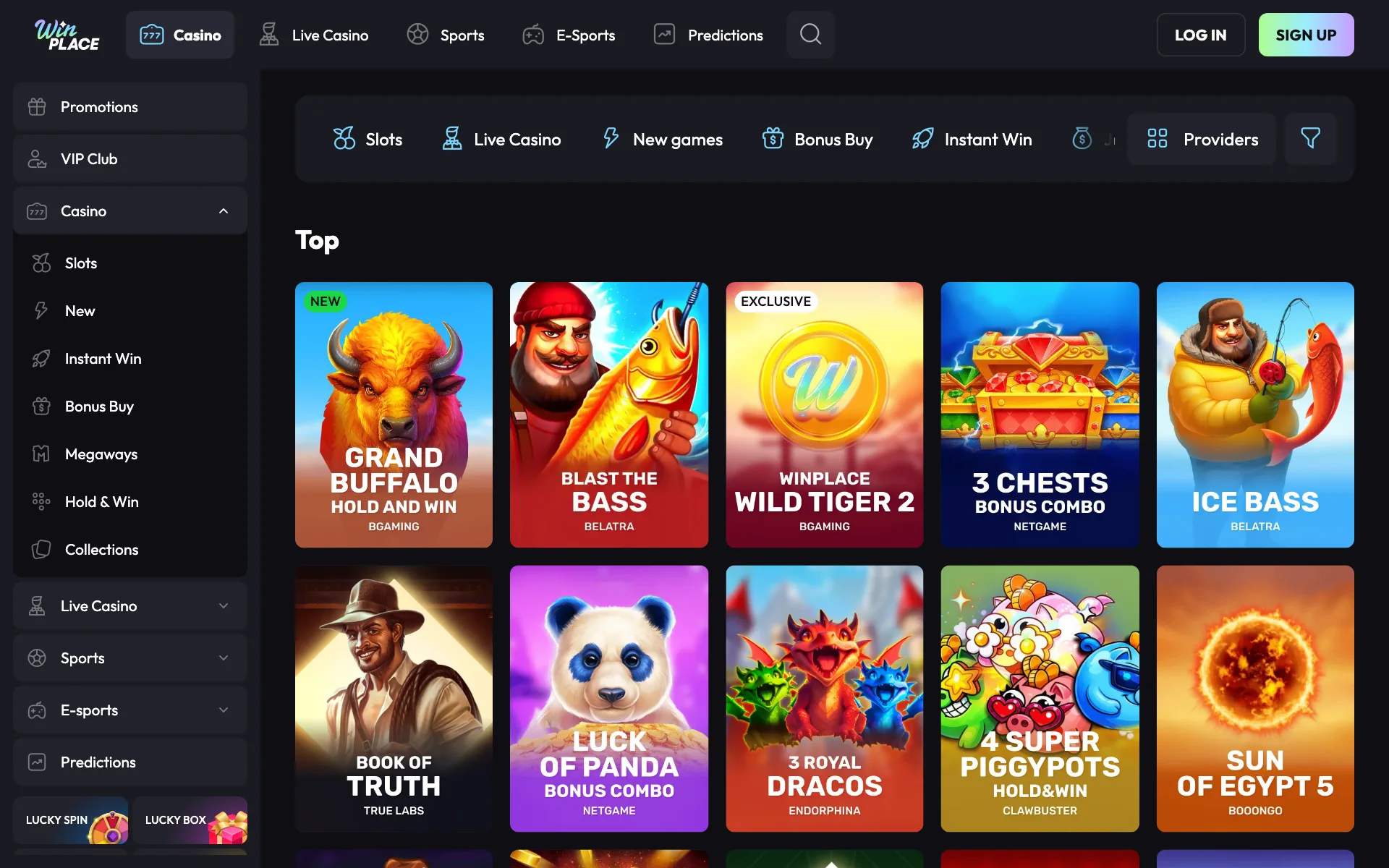This screenshot has height=868, width=1389.
Task: Select the Casino tab in top navigation
Action: [180, 35]
